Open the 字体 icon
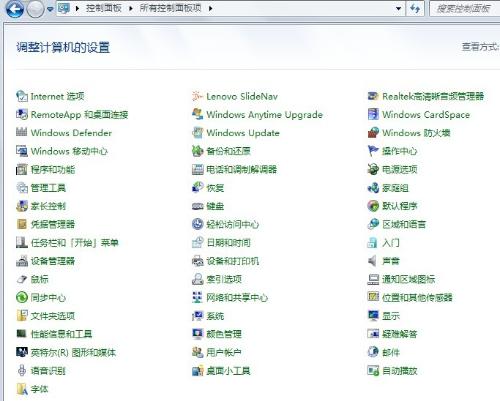Image resolution: width=500 pixels, height=401 pixels. tap(22, 389)
